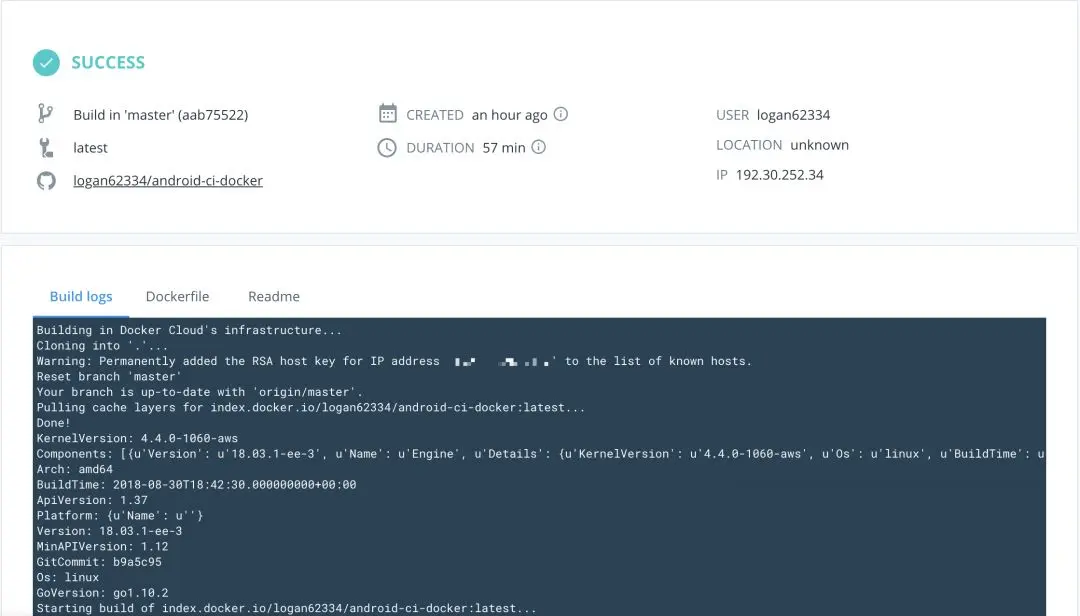Image resolution: width=1080 pixels, height=616 pixels.
Task: Click the 'Cloning into' log line
Action: pyautogui.click(x=103, y=346)
